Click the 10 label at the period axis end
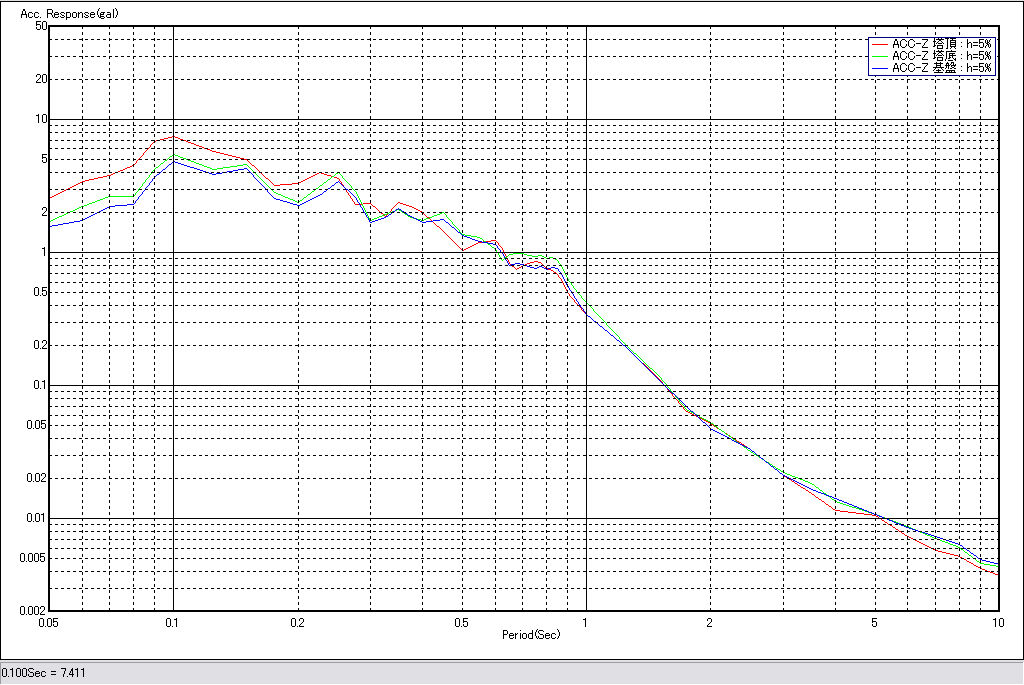Image resolution: width=1024 pixels, height=685 pixels. (x=997, y=622)
